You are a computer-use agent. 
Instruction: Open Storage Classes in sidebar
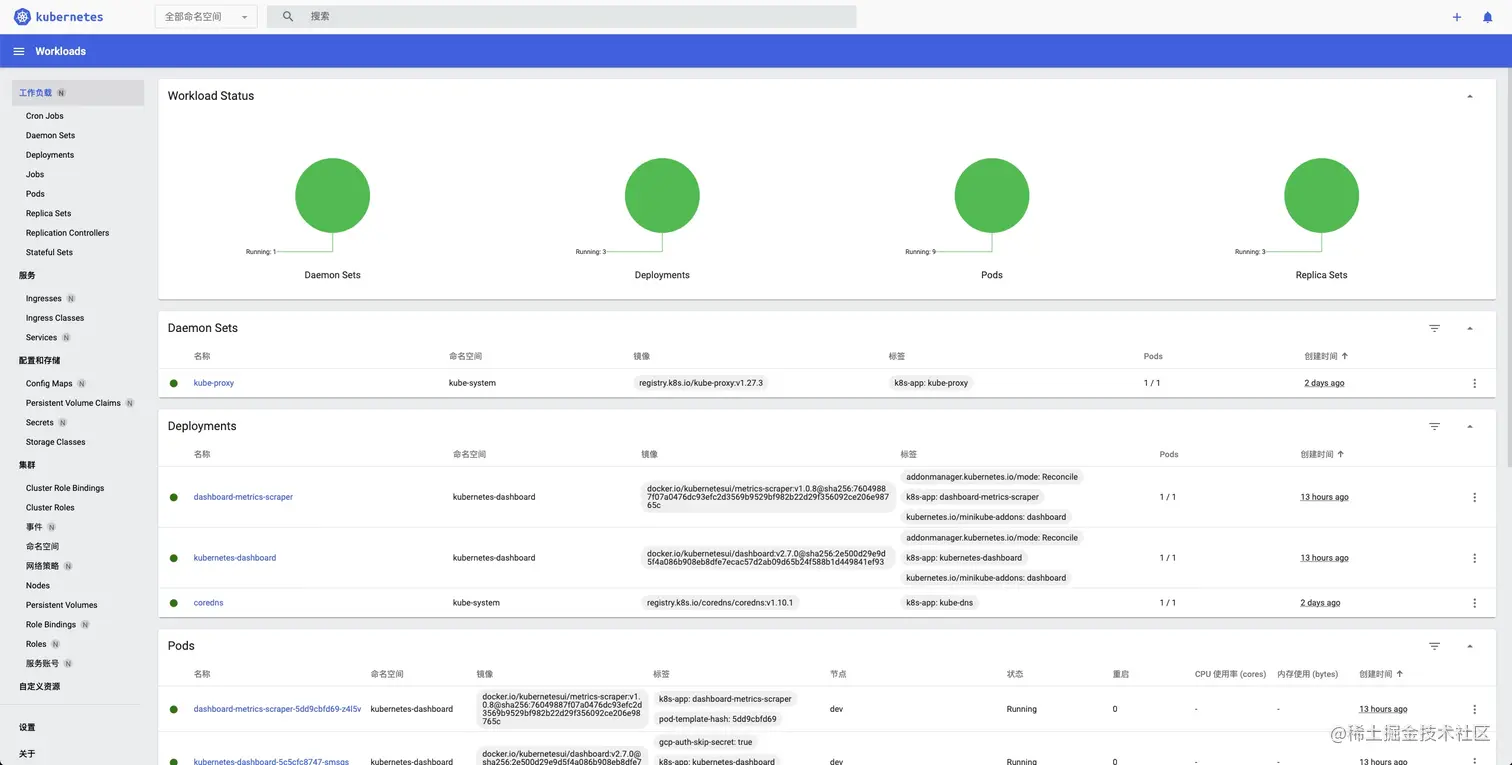tap(56, 442)
